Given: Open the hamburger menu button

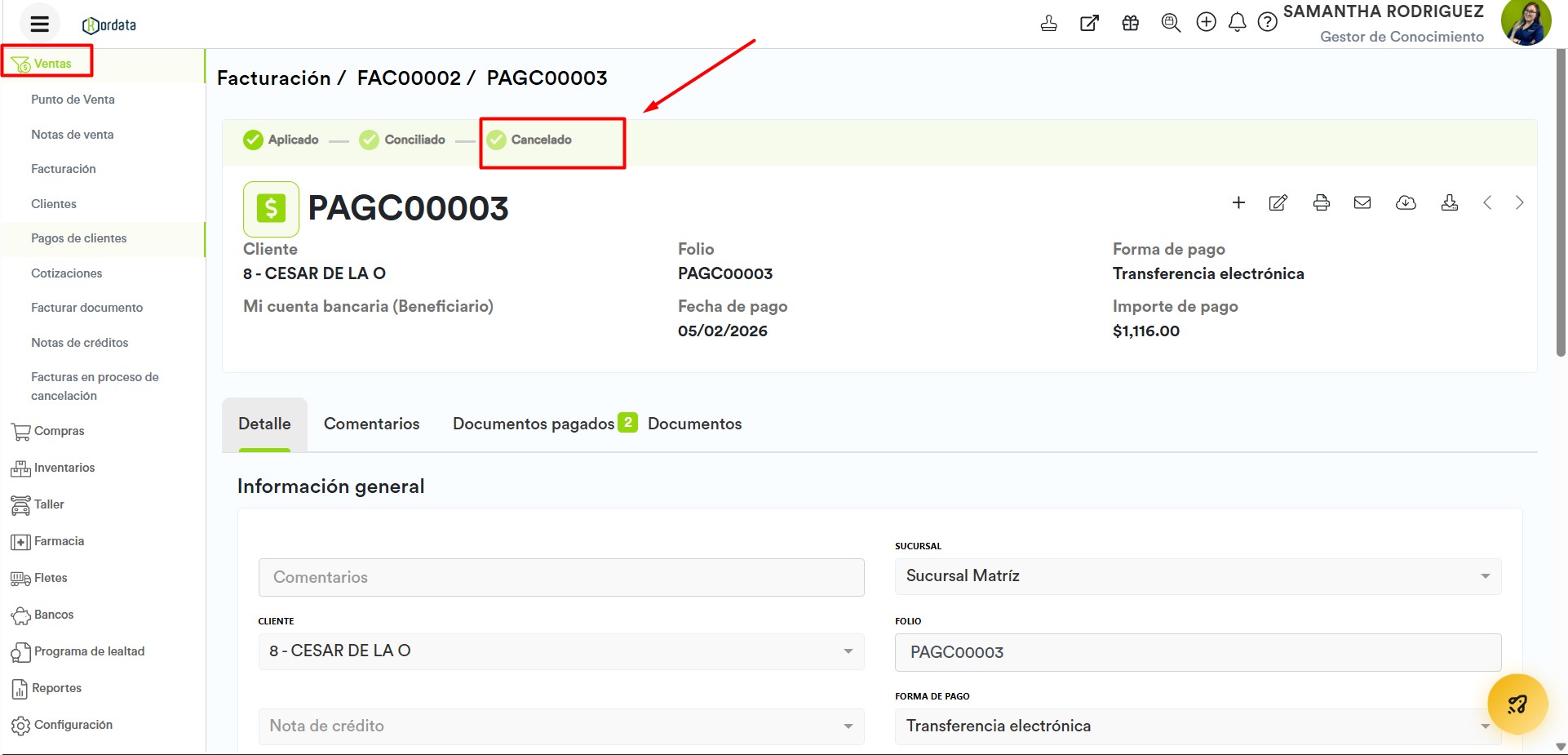Looking at the screenshot, I should (x=39, y=24).
